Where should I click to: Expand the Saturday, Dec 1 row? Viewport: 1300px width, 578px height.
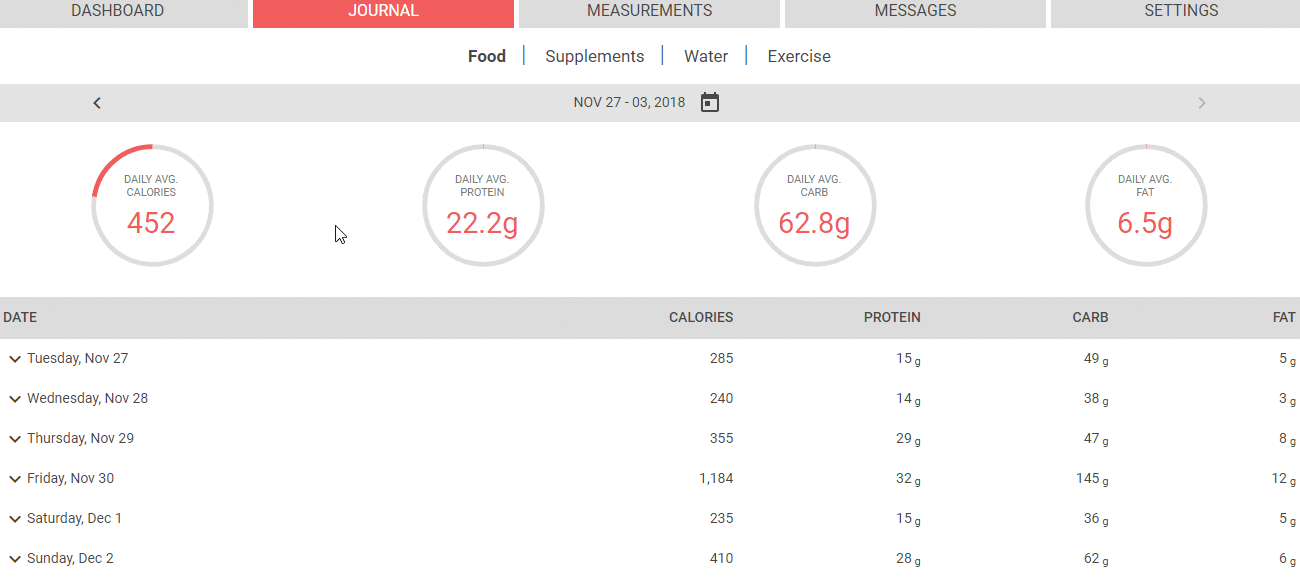pos(15,519)
